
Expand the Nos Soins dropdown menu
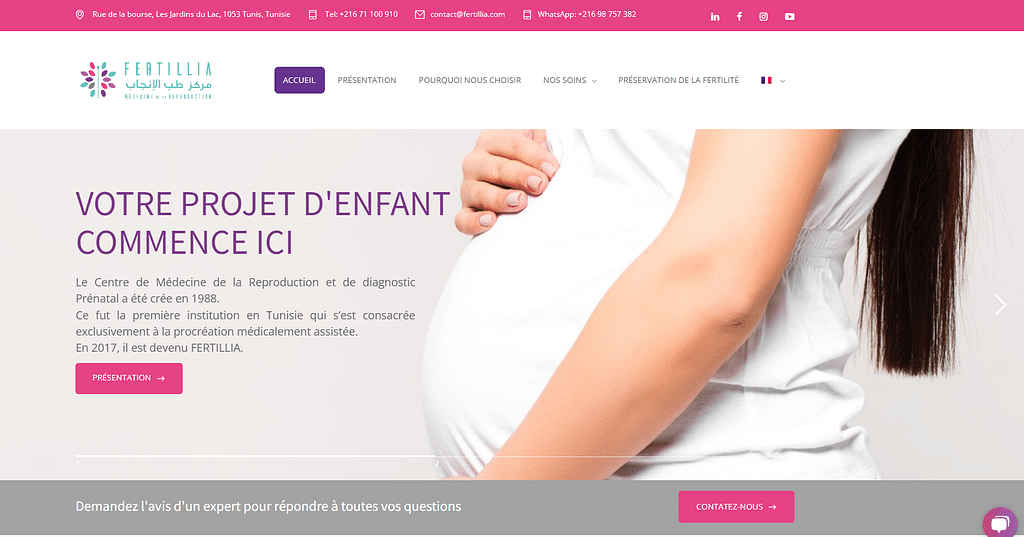(569, 80)
